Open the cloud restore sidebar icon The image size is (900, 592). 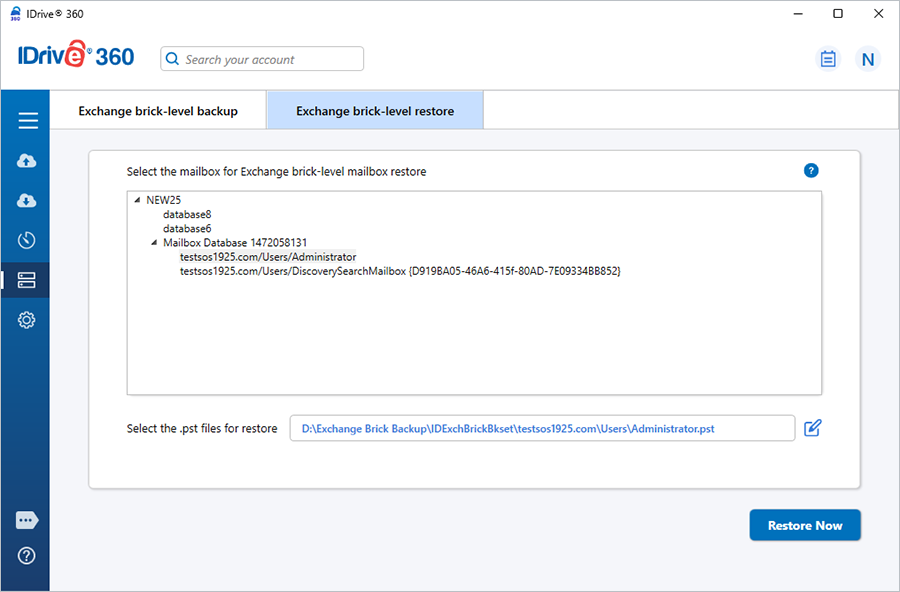point(27,201)
